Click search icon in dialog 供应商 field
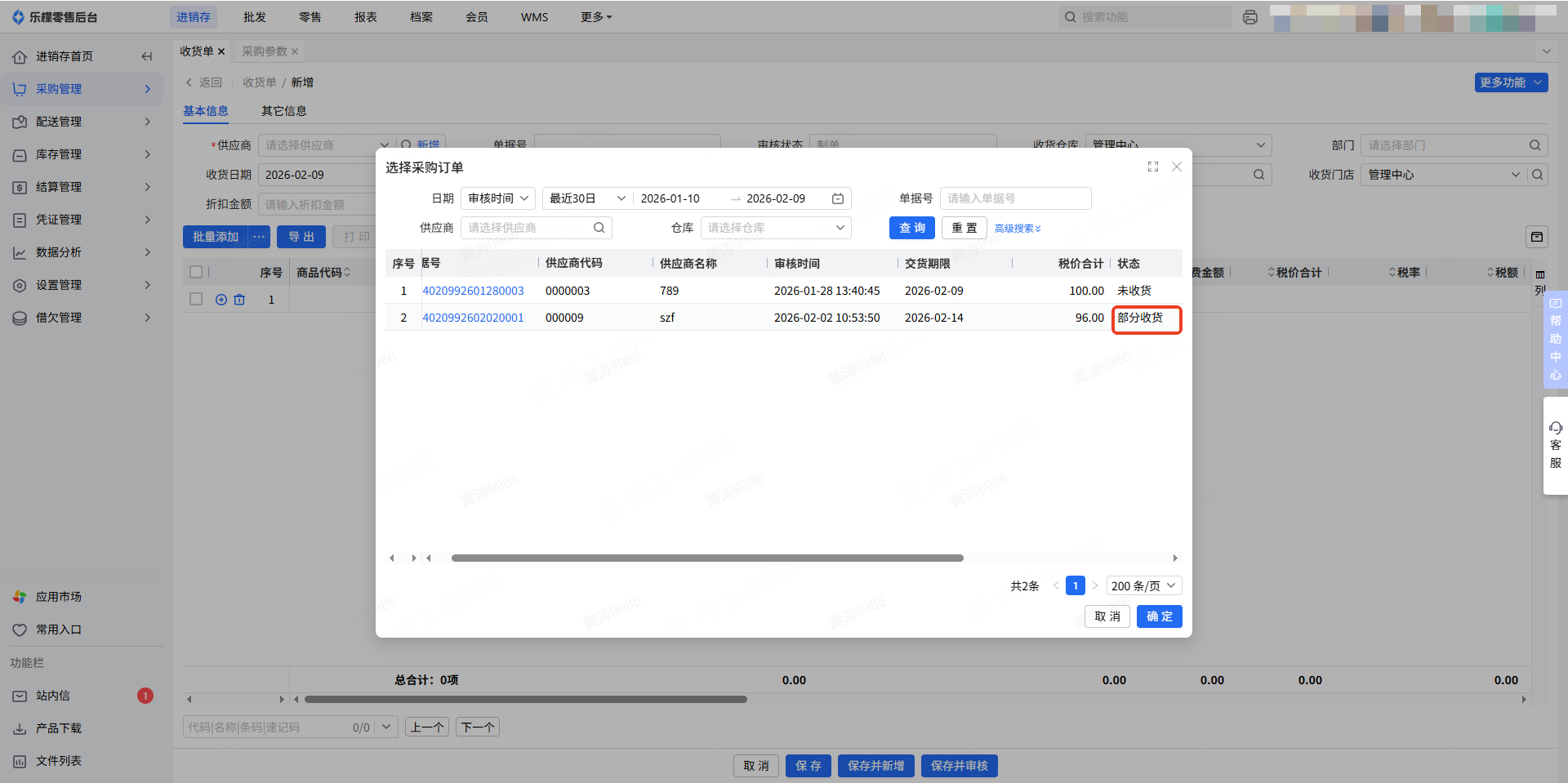This screenshot has height=783, width=1568. tap(599, 228)
